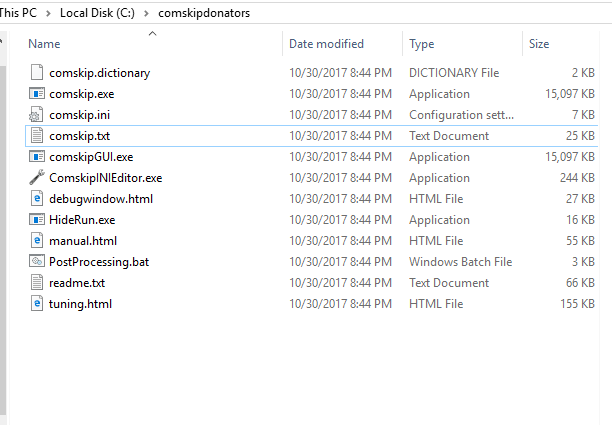Click the readme.txt text document icon
612x425 pixels.
[37, 282]
